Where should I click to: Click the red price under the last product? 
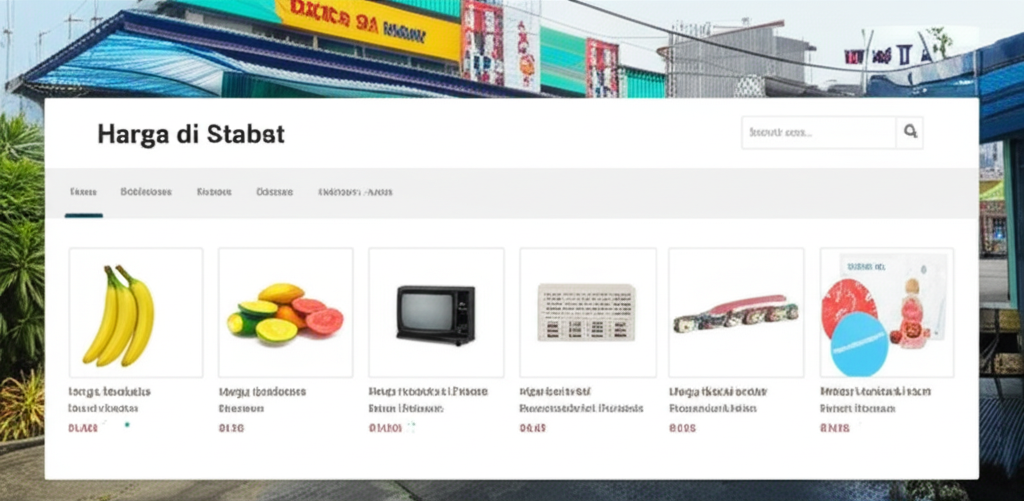[x=835, y=428]
